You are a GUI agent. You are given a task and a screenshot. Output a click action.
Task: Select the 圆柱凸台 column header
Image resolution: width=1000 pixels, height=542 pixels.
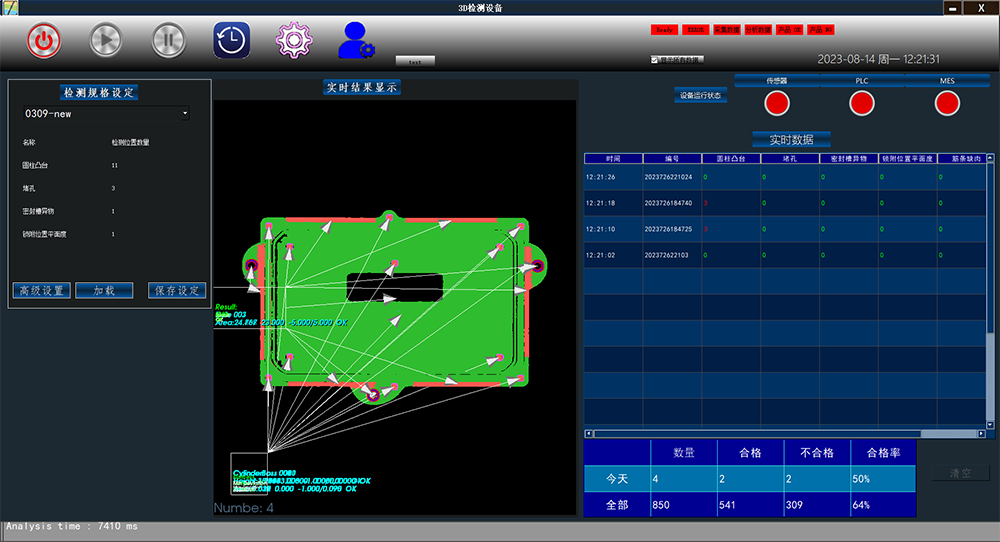[x=731, y=158]
